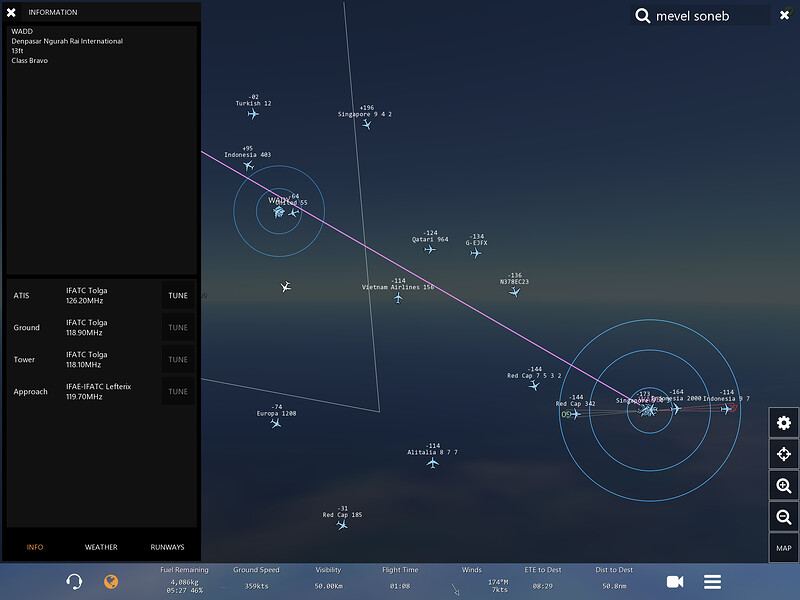800x600 pixels.
Task: Open the camera view icon
Action: tap(674, 582)
